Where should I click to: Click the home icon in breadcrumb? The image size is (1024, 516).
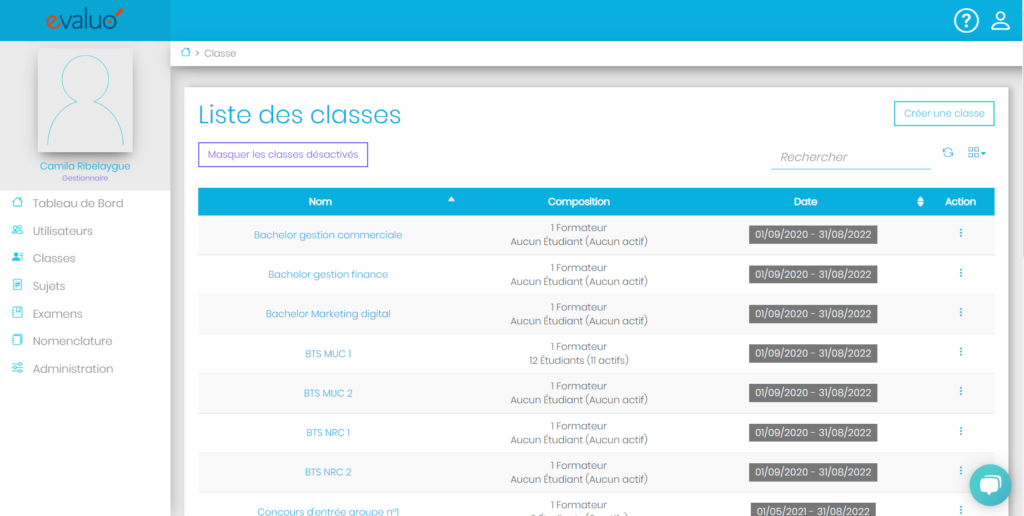point(185,52)
